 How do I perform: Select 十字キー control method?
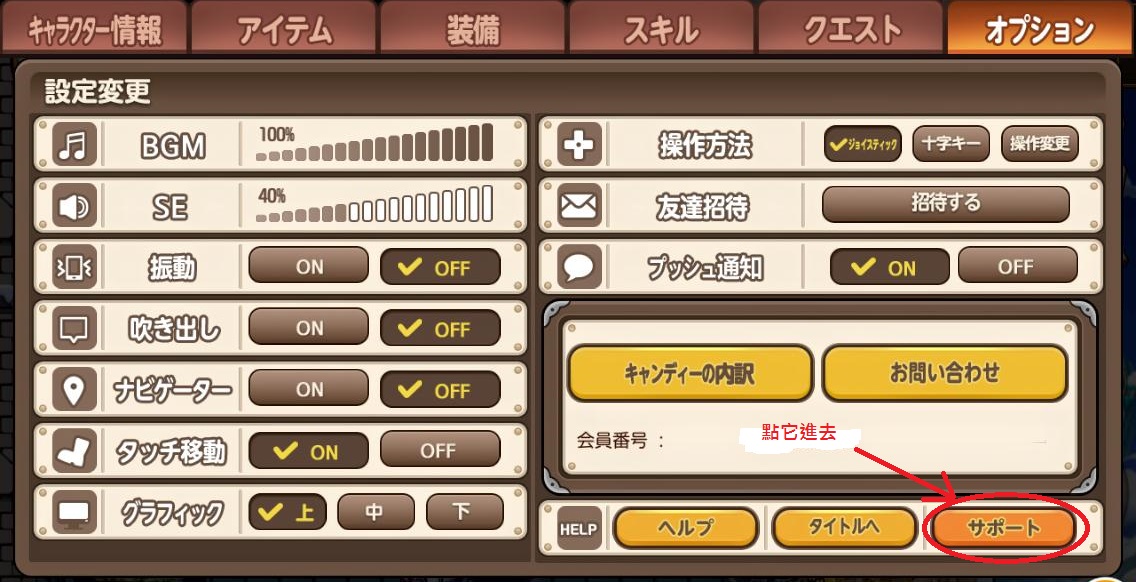pyautogui.click(x=951, y=144)
